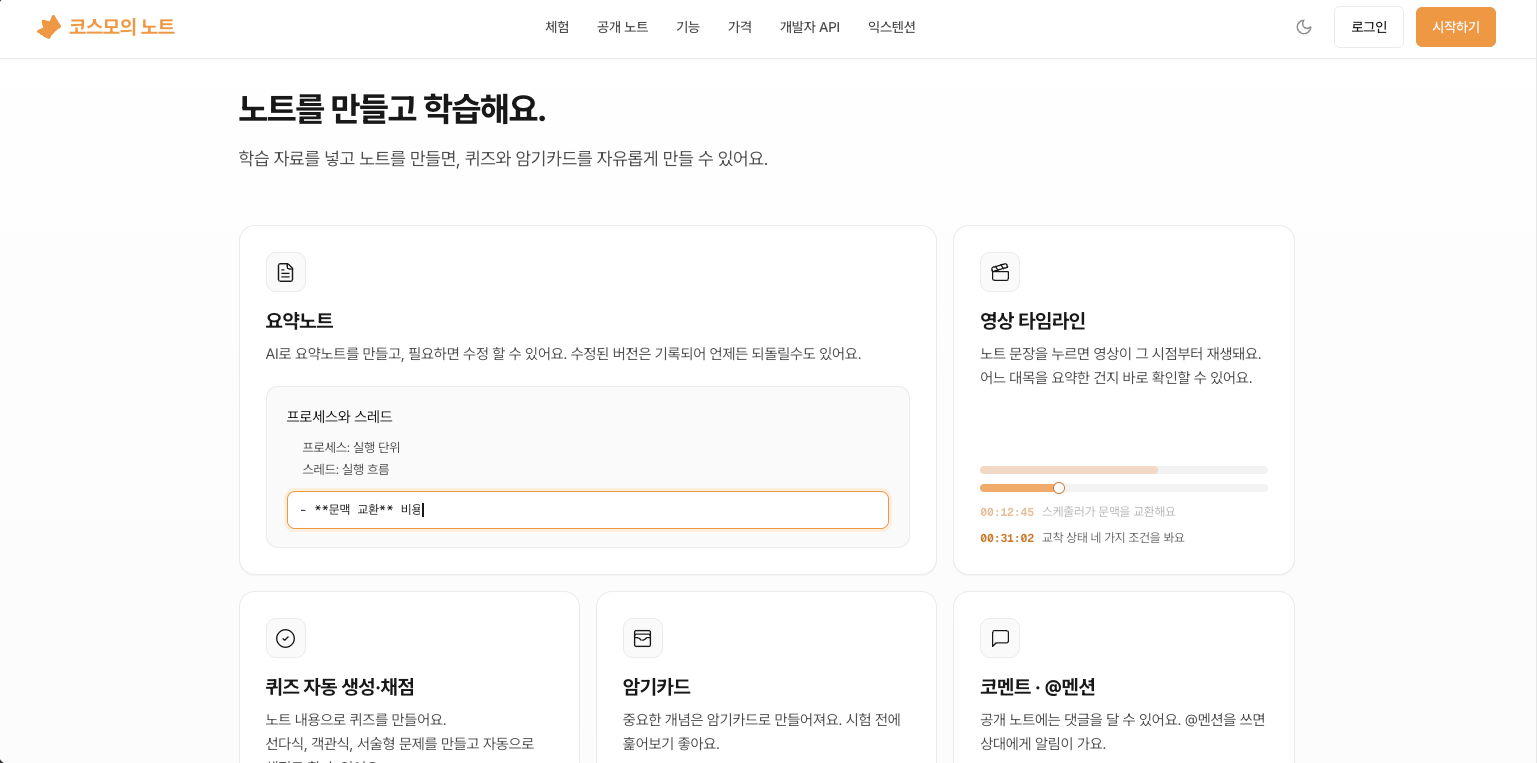
Task: Click the 코멘트 speech bubble icon
Action: 1000,638
